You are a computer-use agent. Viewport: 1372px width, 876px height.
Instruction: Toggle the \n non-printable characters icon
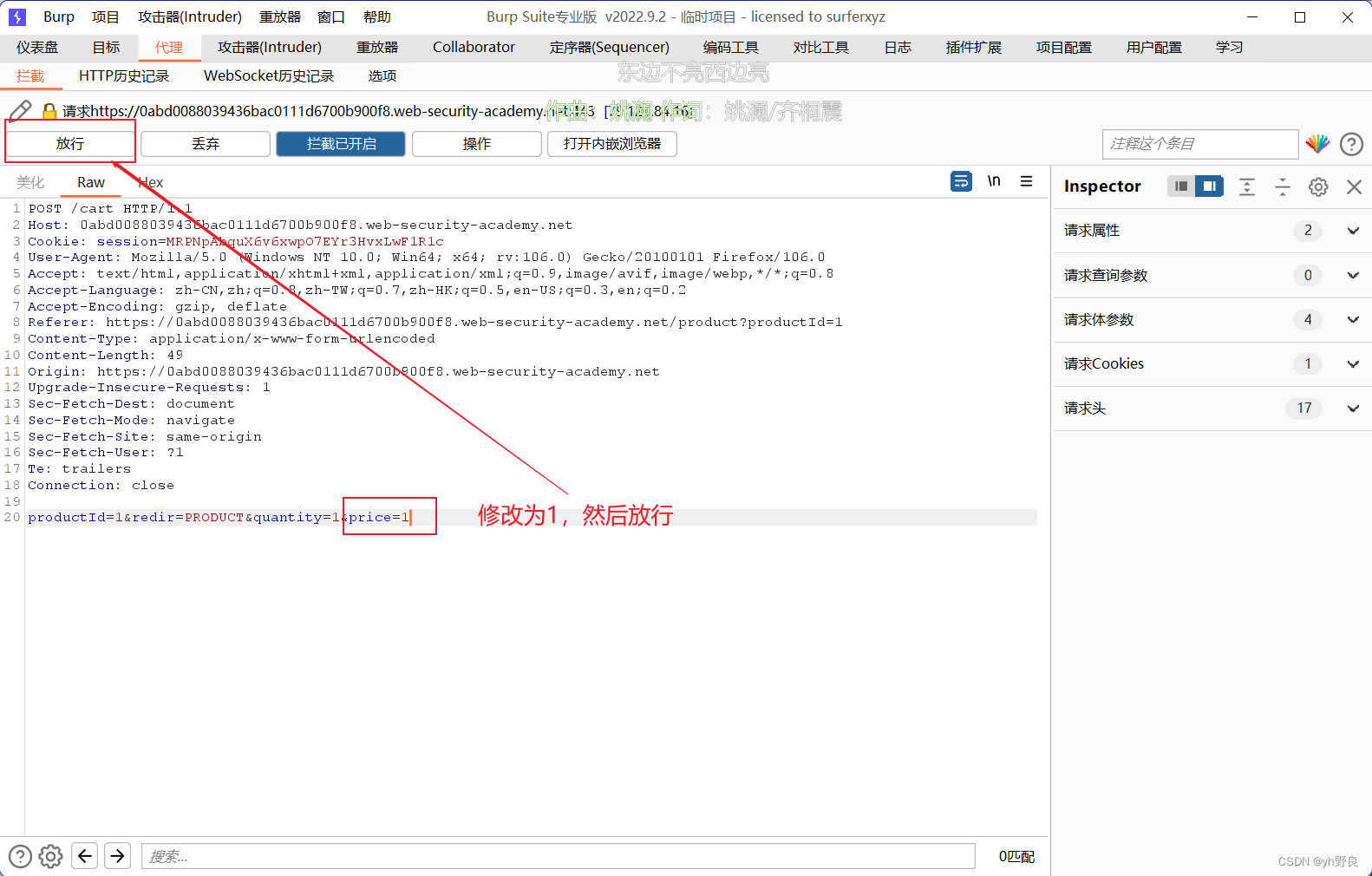(x=994, y=181)
